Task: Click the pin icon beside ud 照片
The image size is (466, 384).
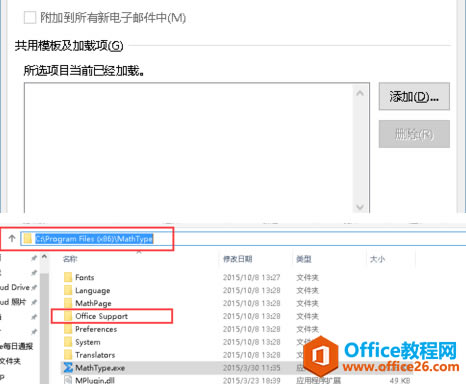Action: [x=34, y=302]
